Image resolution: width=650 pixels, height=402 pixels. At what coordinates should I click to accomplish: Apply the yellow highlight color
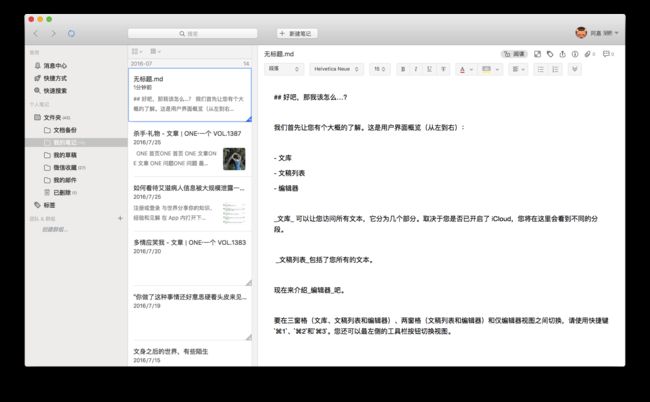coord(487,69)
